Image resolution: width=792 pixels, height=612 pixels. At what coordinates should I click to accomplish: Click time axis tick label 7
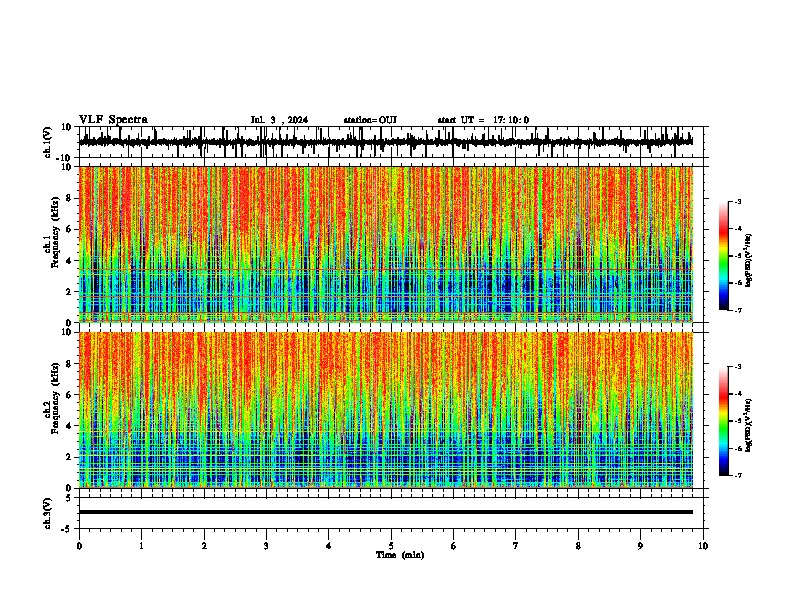(516, 546)
